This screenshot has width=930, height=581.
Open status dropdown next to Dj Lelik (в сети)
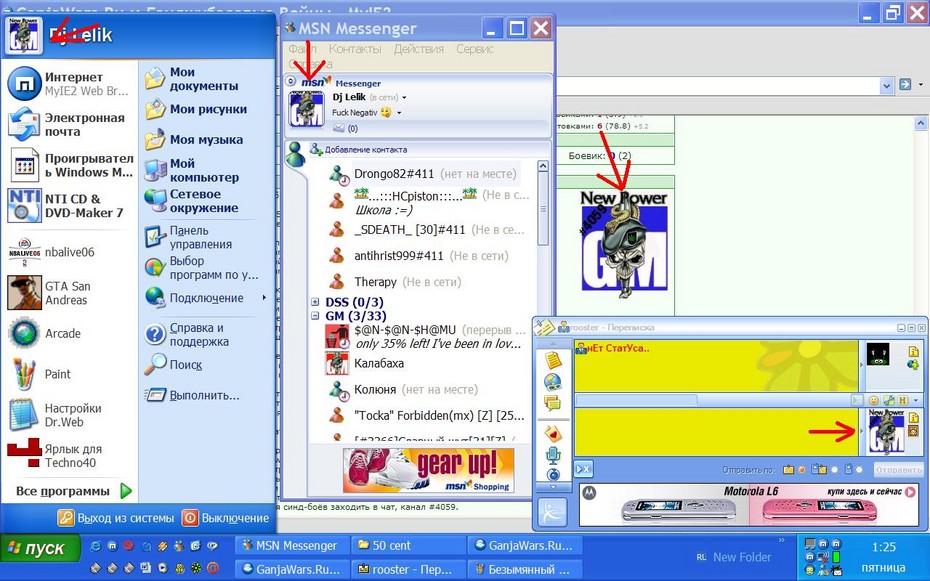coord(405,98)
